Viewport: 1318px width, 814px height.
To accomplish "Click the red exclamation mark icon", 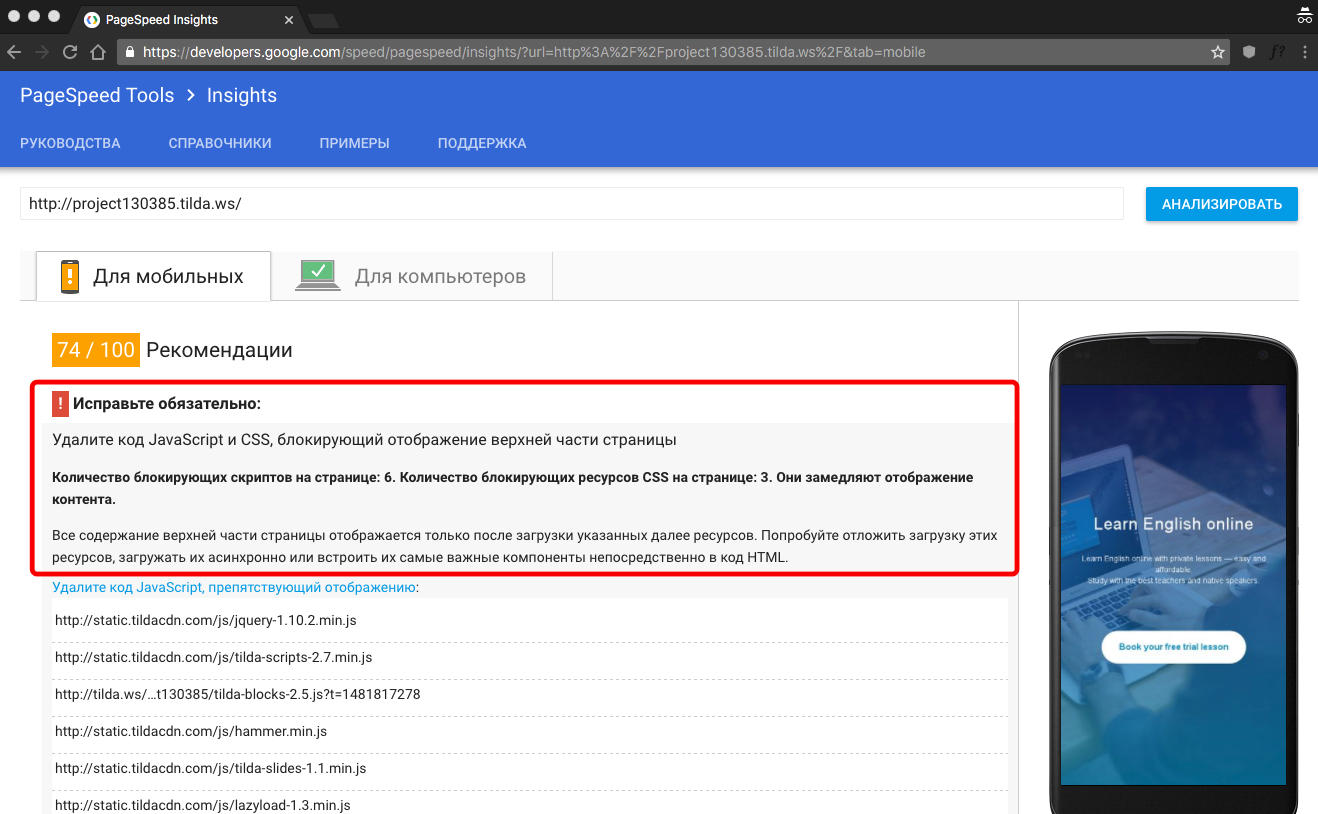I will click(x=60, y=404).
